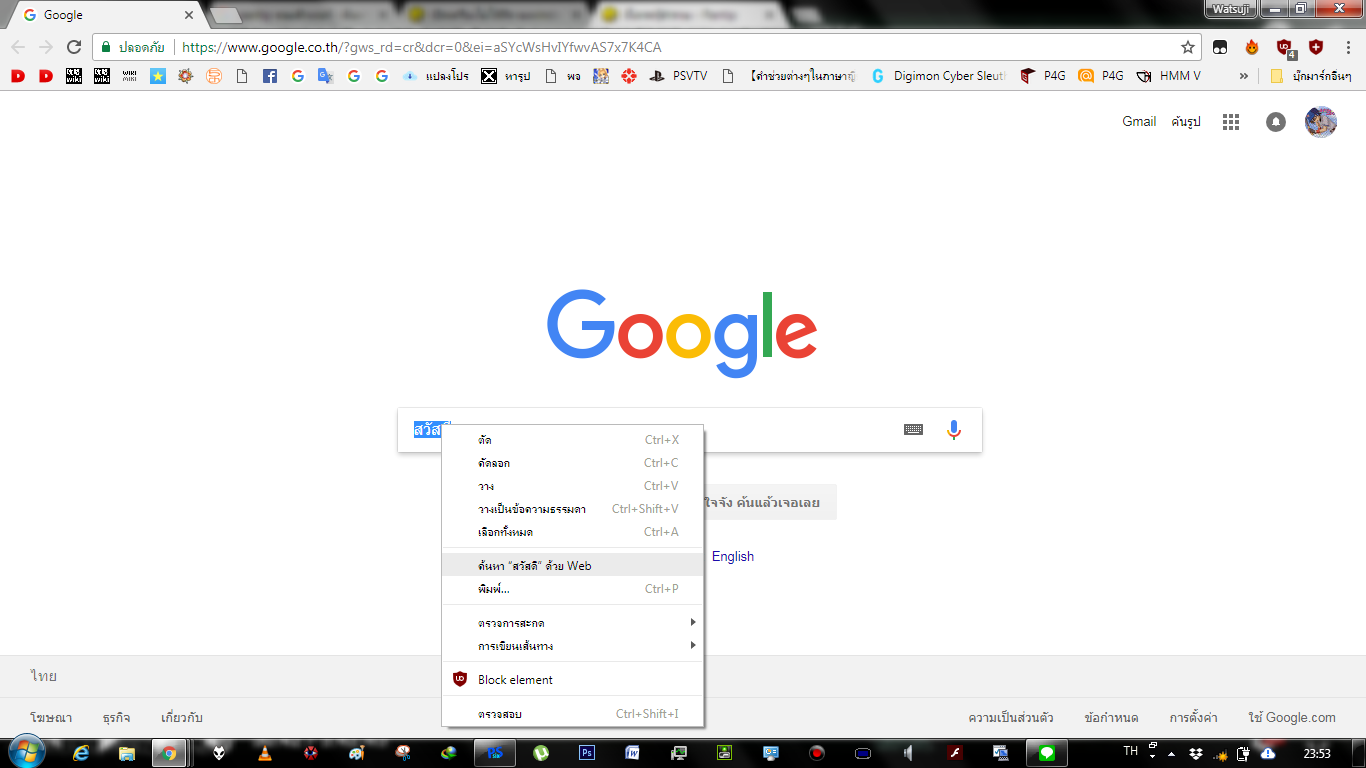
Task: Bookmark this page with the star icon
Action: [1188, 47]
